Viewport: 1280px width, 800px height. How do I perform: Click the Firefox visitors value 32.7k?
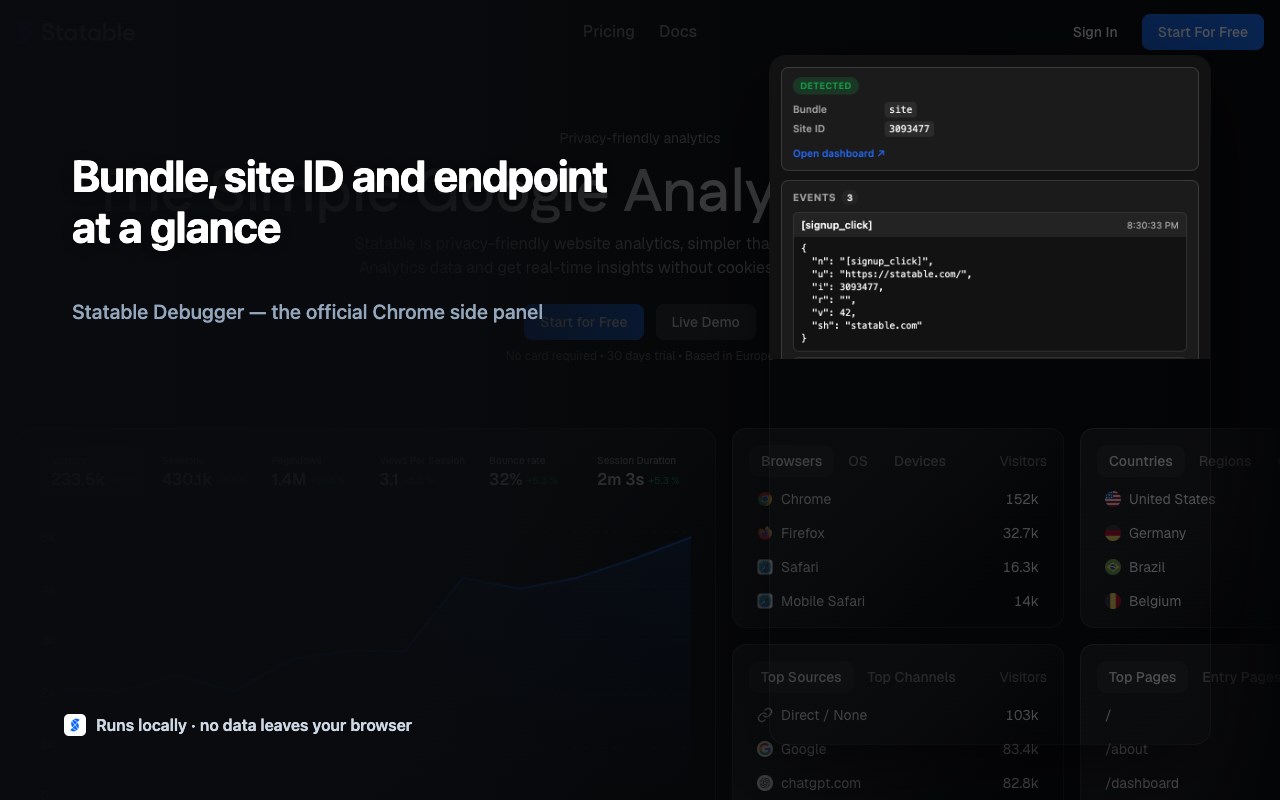click(x=1021, y=533)
